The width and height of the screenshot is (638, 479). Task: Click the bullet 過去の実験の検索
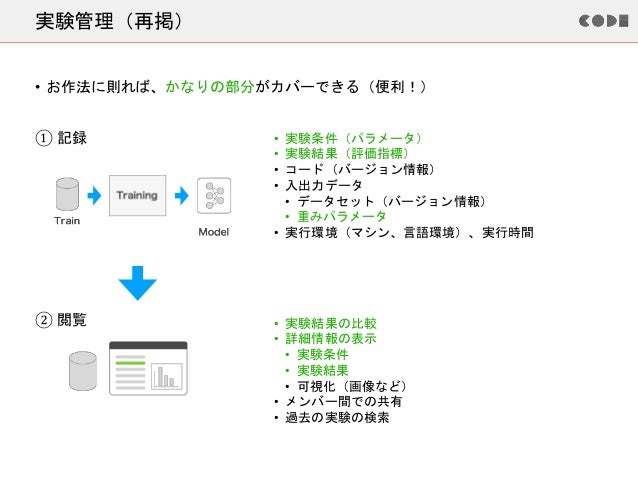pos(337,418)
